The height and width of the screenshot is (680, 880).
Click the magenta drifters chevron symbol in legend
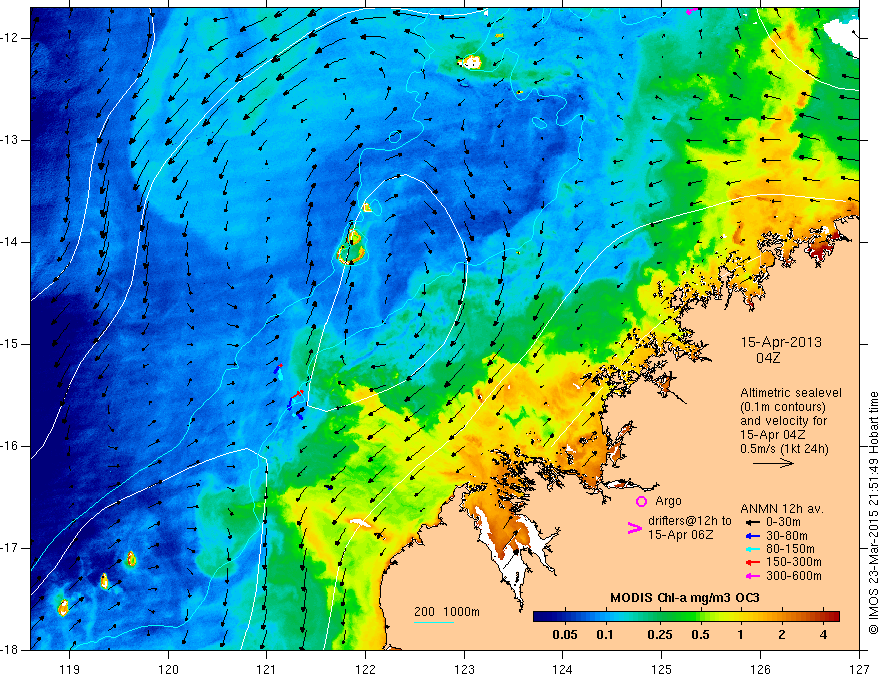[634, 528]
